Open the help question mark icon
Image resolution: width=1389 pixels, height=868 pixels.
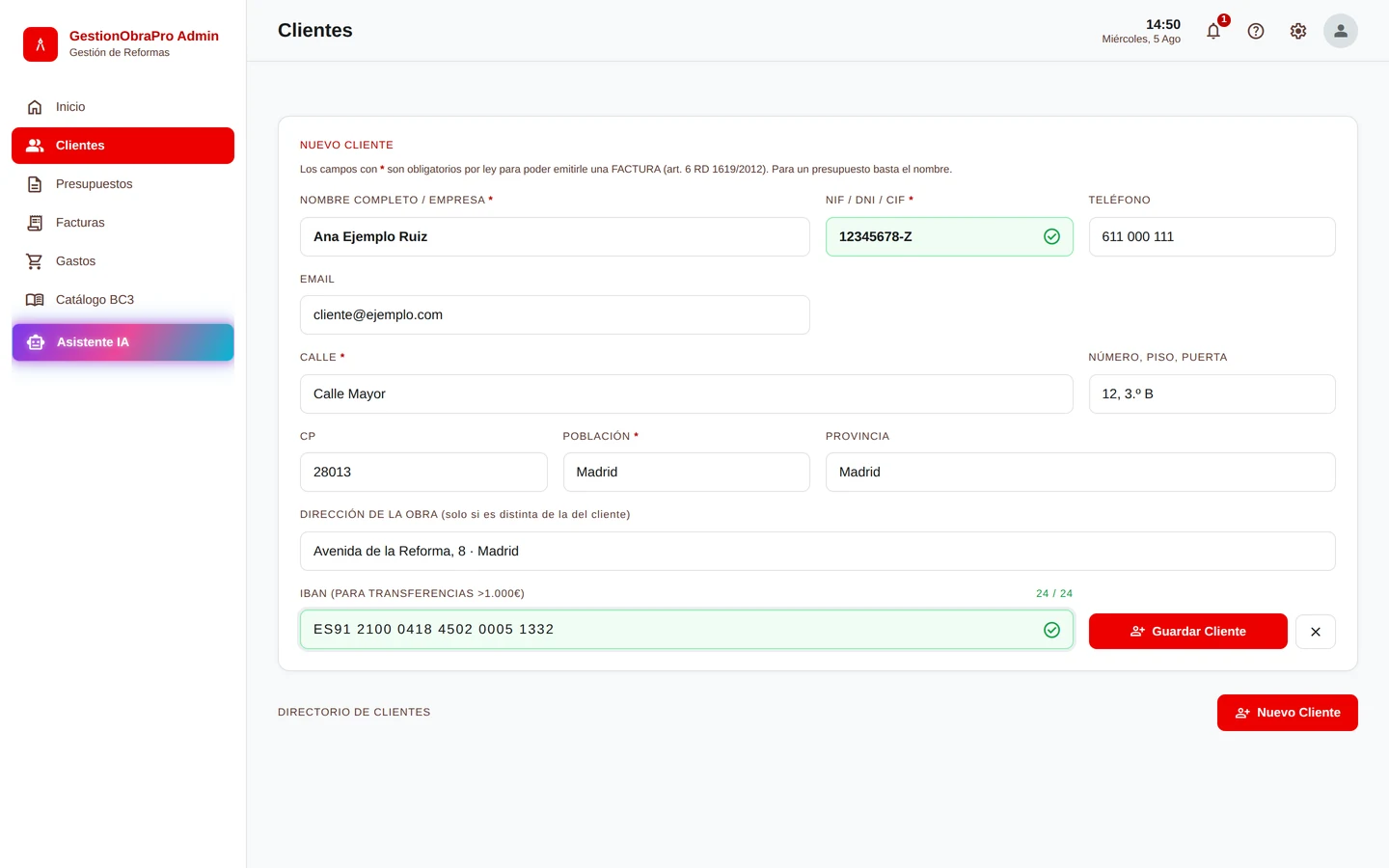click(x=1256, y=31)
